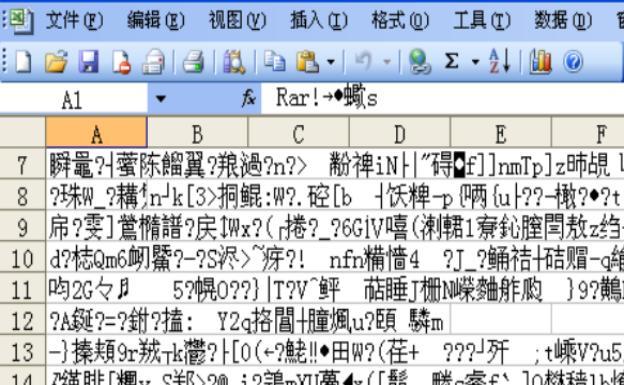Select column D header
Screen dimensions: 624x385
click(400, 133)
